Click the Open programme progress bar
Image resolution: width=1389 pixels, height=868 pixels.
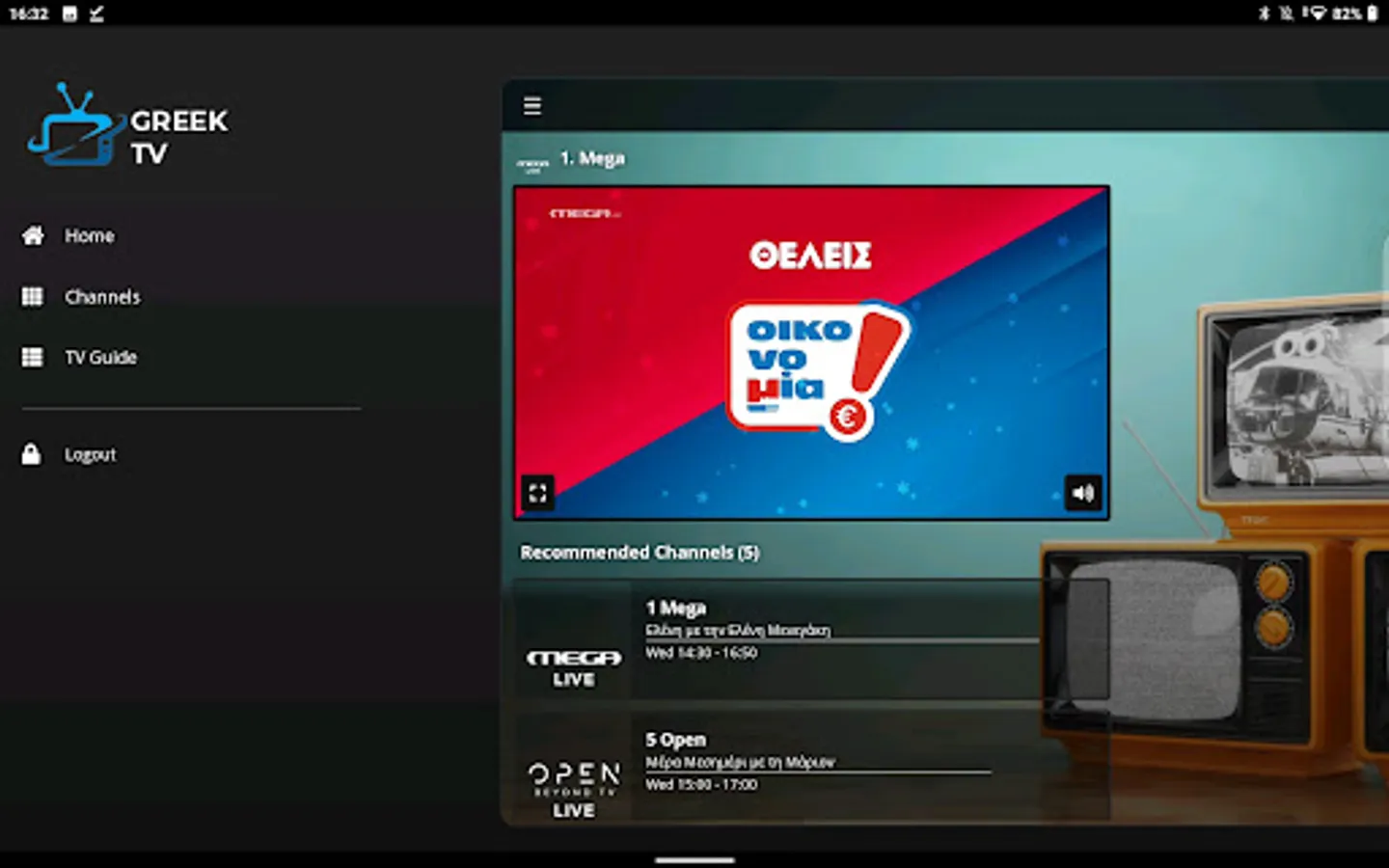click(818, 772)
